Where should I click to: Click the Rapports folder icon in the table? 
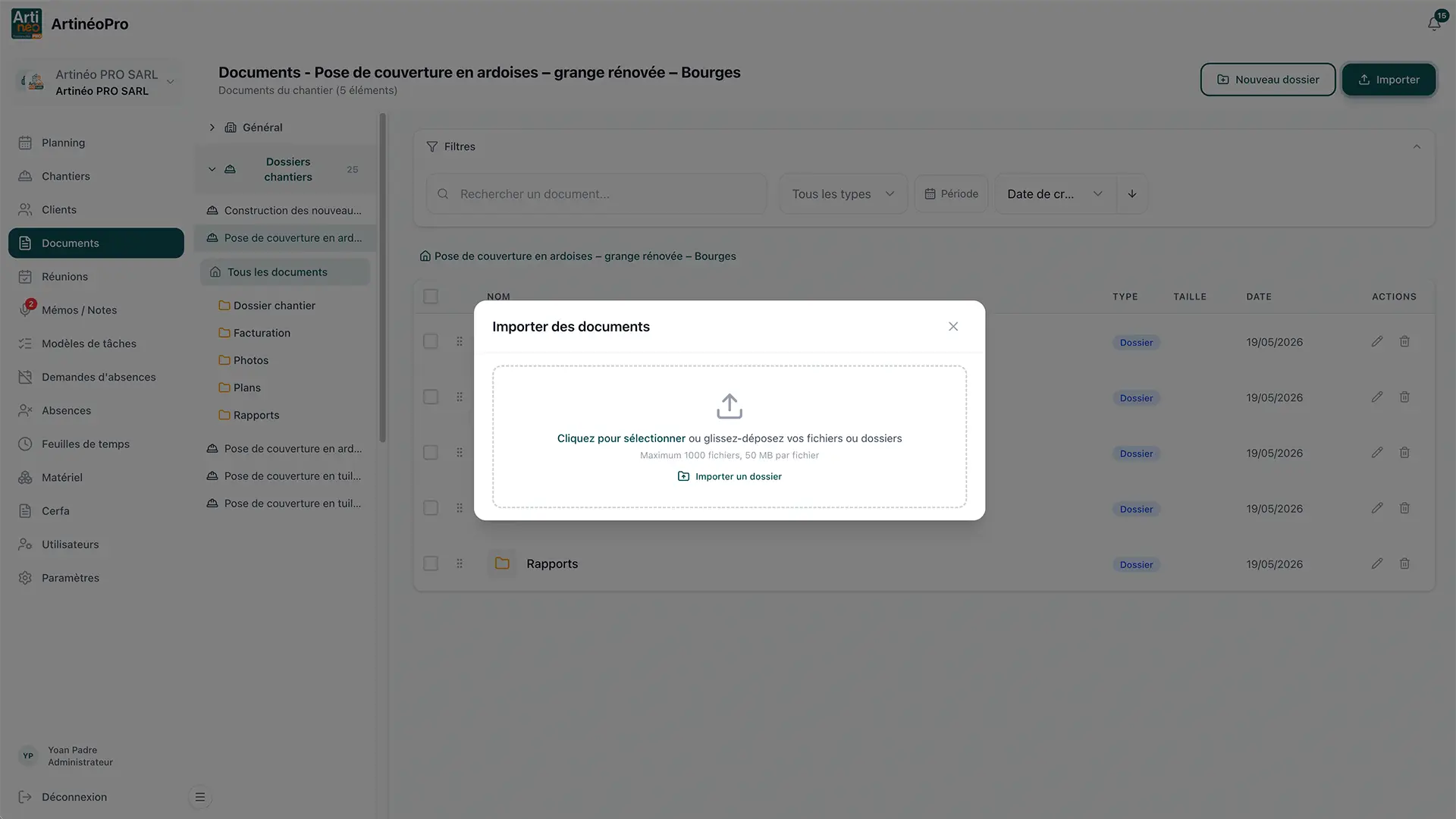point(502,563)
